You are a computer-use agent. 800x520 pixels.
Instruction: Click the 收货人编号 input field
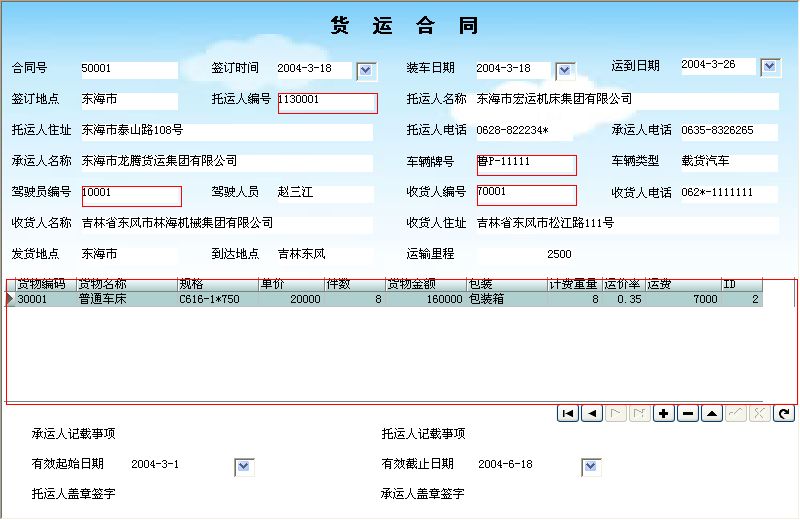click(x=526, y=194)
